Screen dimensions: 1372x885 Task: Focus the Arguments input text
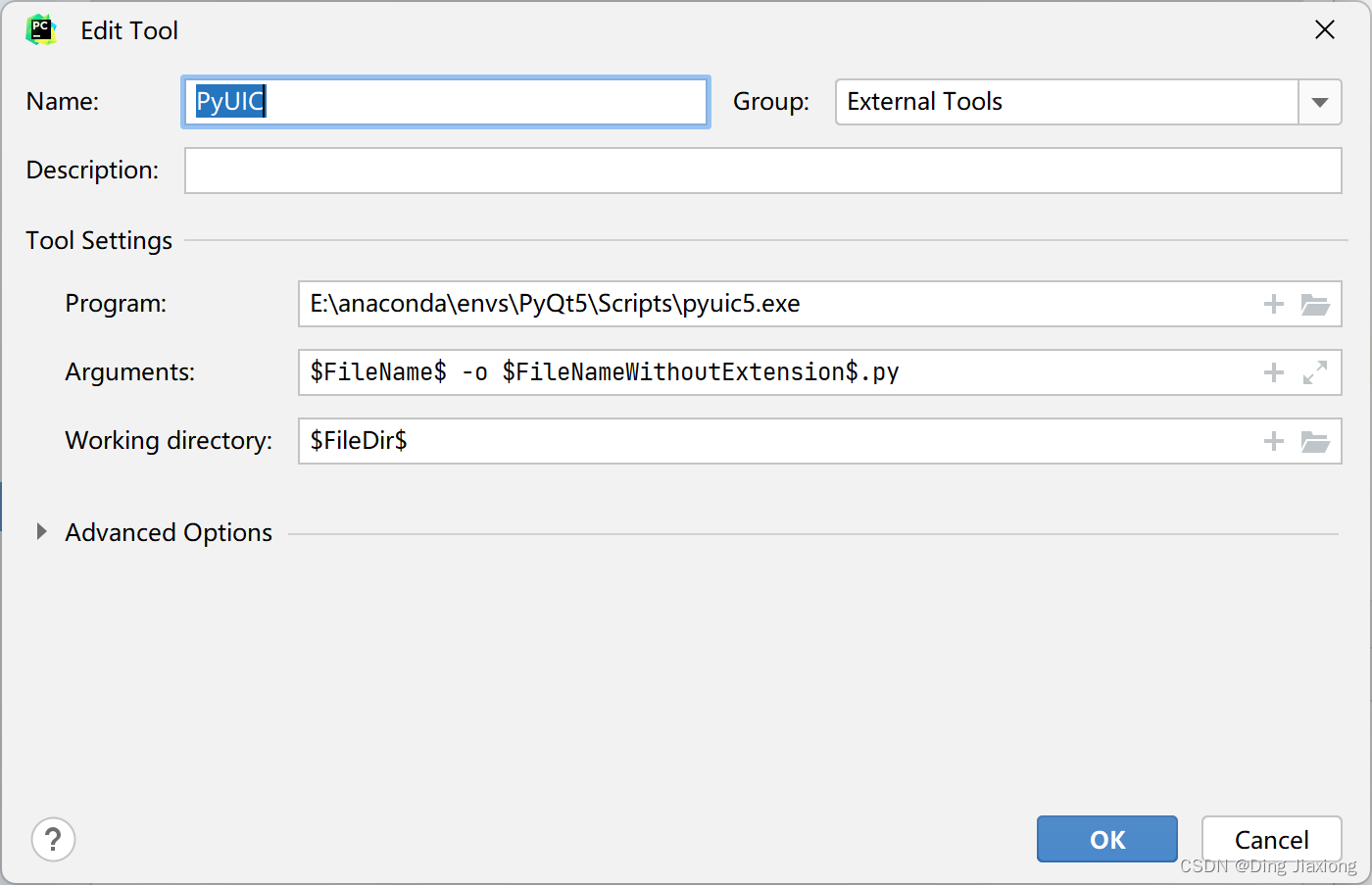coord(774,372)
